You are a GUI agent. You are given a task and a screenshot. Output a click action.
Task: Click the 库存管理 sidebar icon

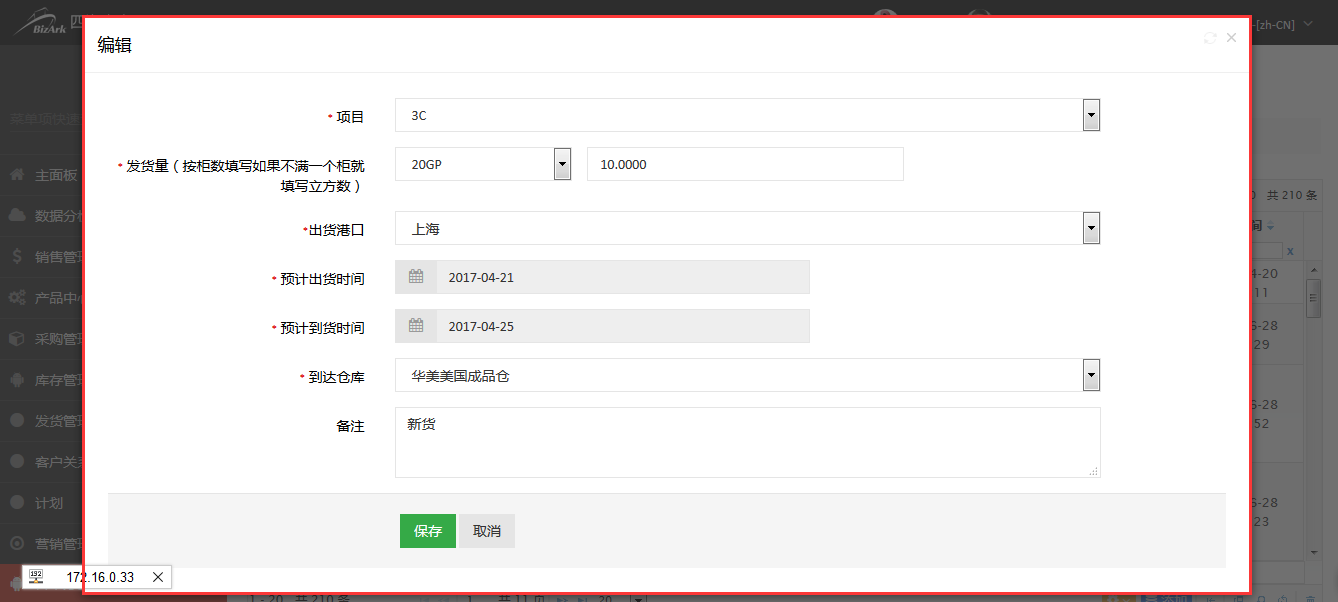(17, 380)
